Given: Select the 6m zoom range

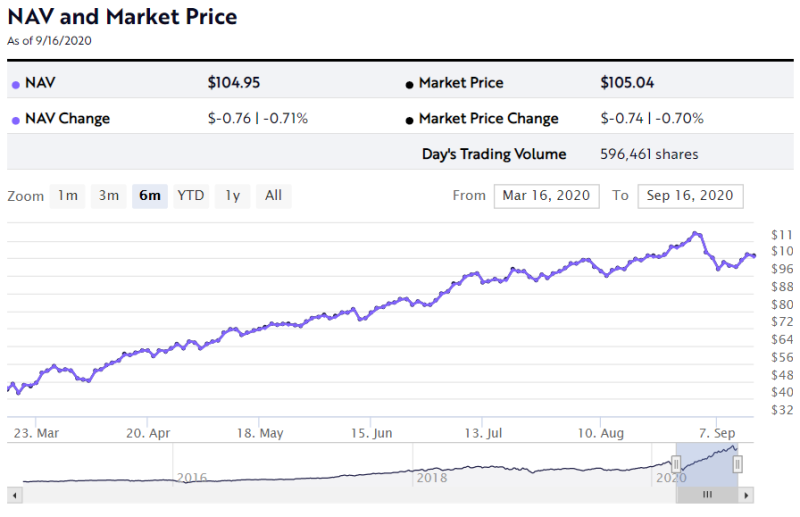Looking at the screenshot, I should tap(150, 196).
